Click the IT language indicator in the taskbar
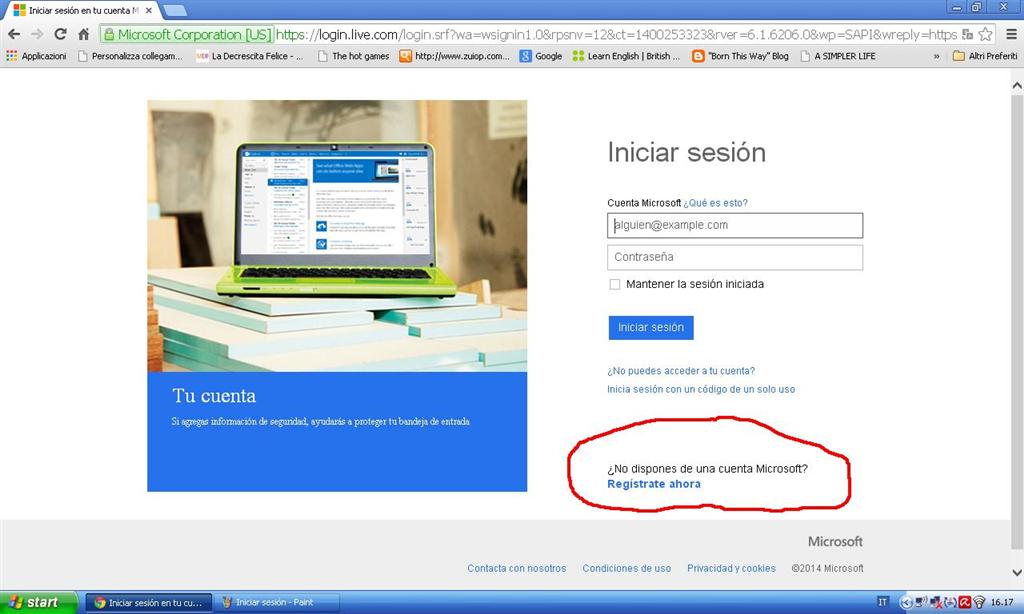Screen dimensions: 1024x614 click(883, 602)
